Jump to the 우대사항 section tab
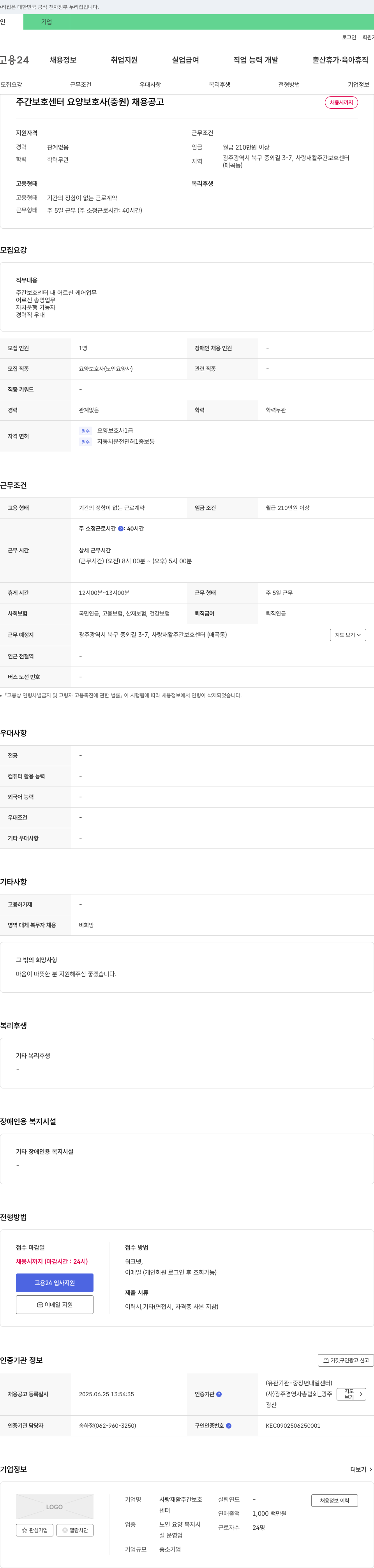This screenshot has height=1568, width=374. tap(150, 85)
